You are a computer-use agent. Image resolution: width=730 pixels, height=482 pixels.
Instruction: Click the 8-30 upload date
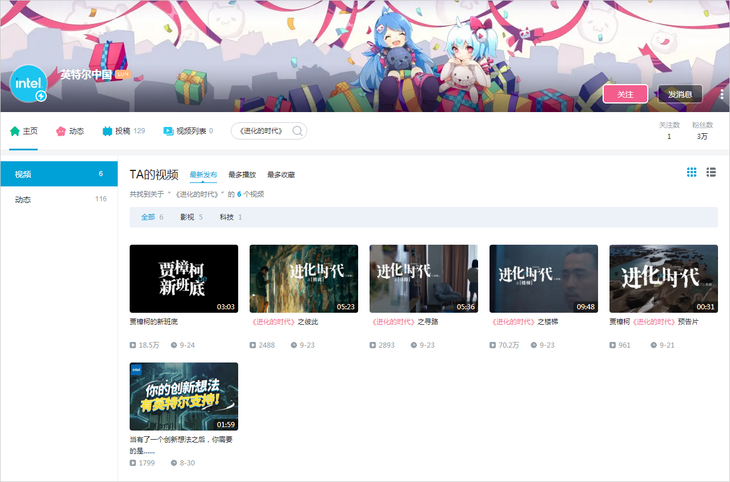click(x=183, y=463)
